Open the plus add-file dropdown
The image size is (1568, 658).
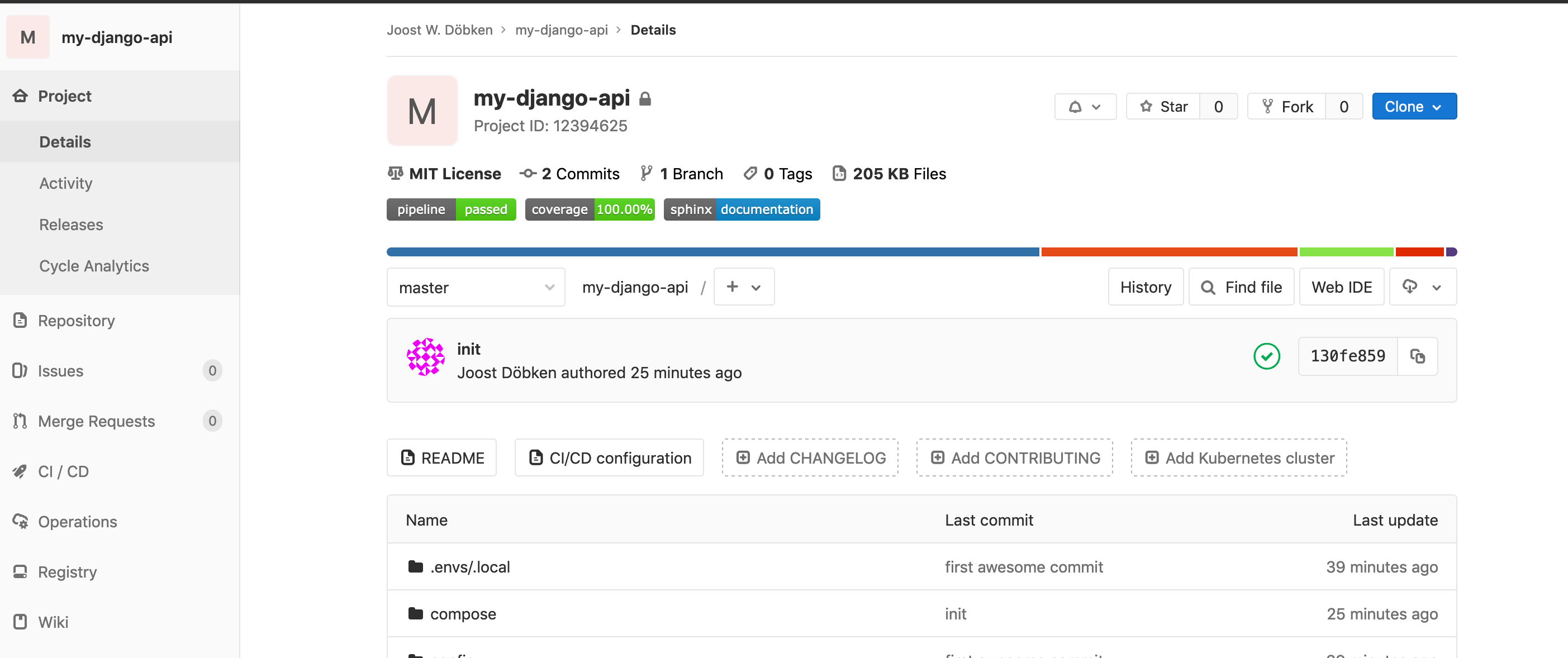tap(743, 287)
